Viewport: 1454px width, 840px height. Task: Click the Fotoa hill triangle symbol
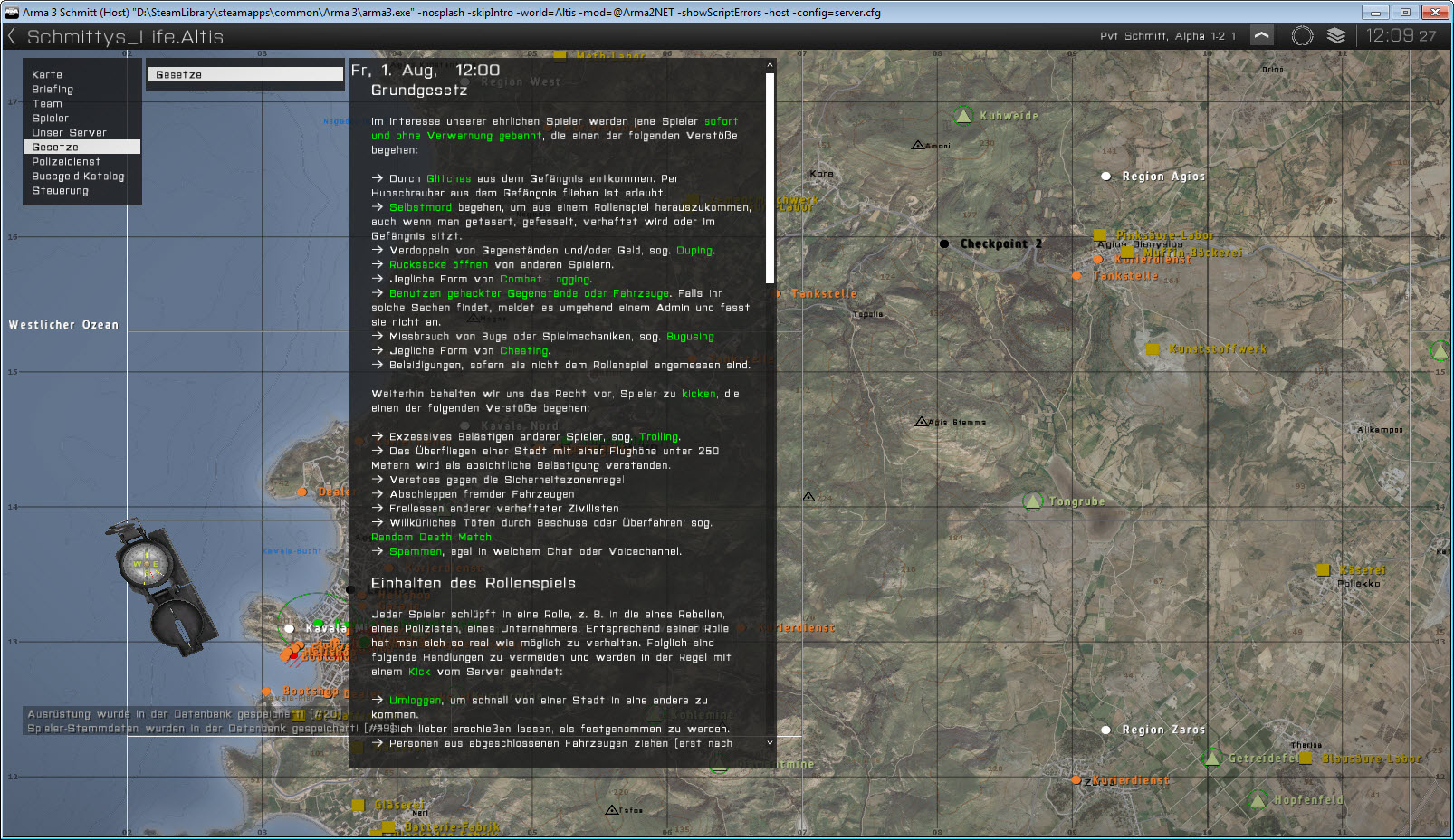(612, 810)
